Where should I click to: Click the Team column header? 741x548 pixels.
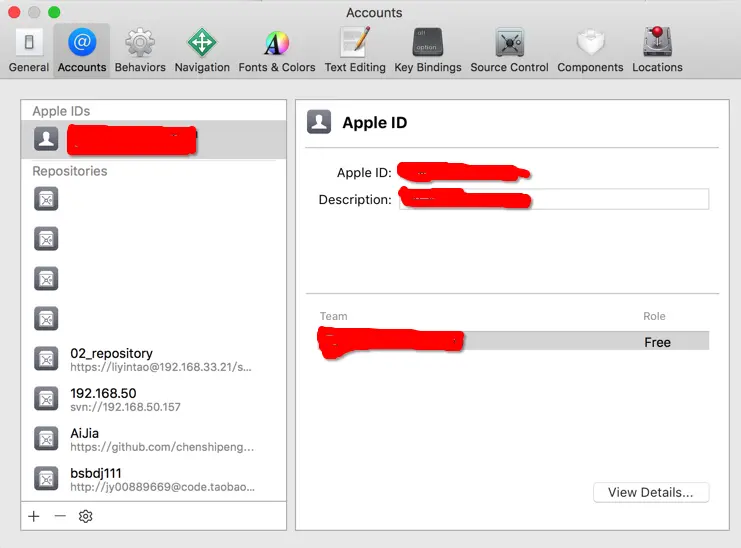coord(333,316)
